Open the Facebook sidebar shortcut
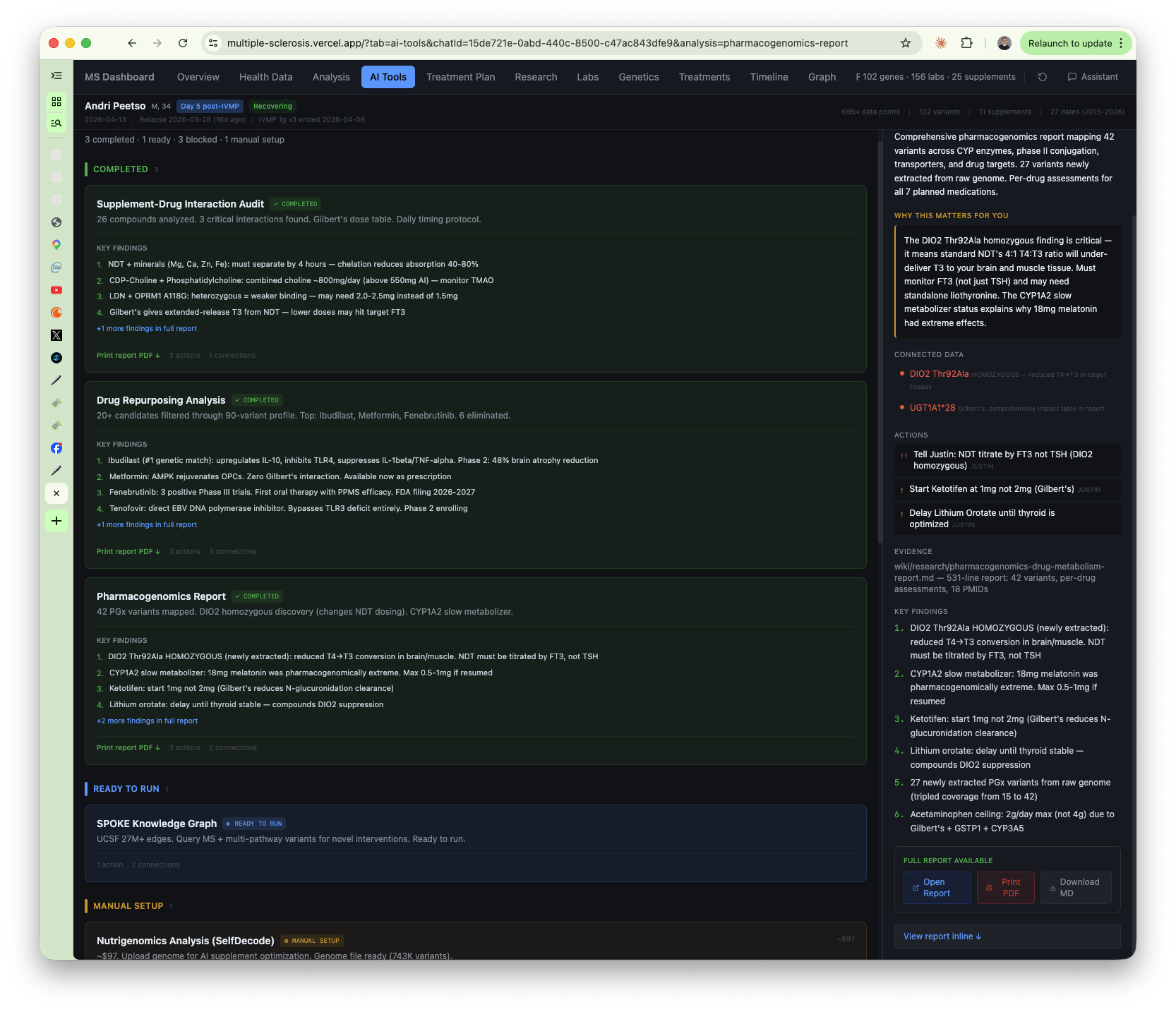The image size is (1176, 1012). point(56,448)
